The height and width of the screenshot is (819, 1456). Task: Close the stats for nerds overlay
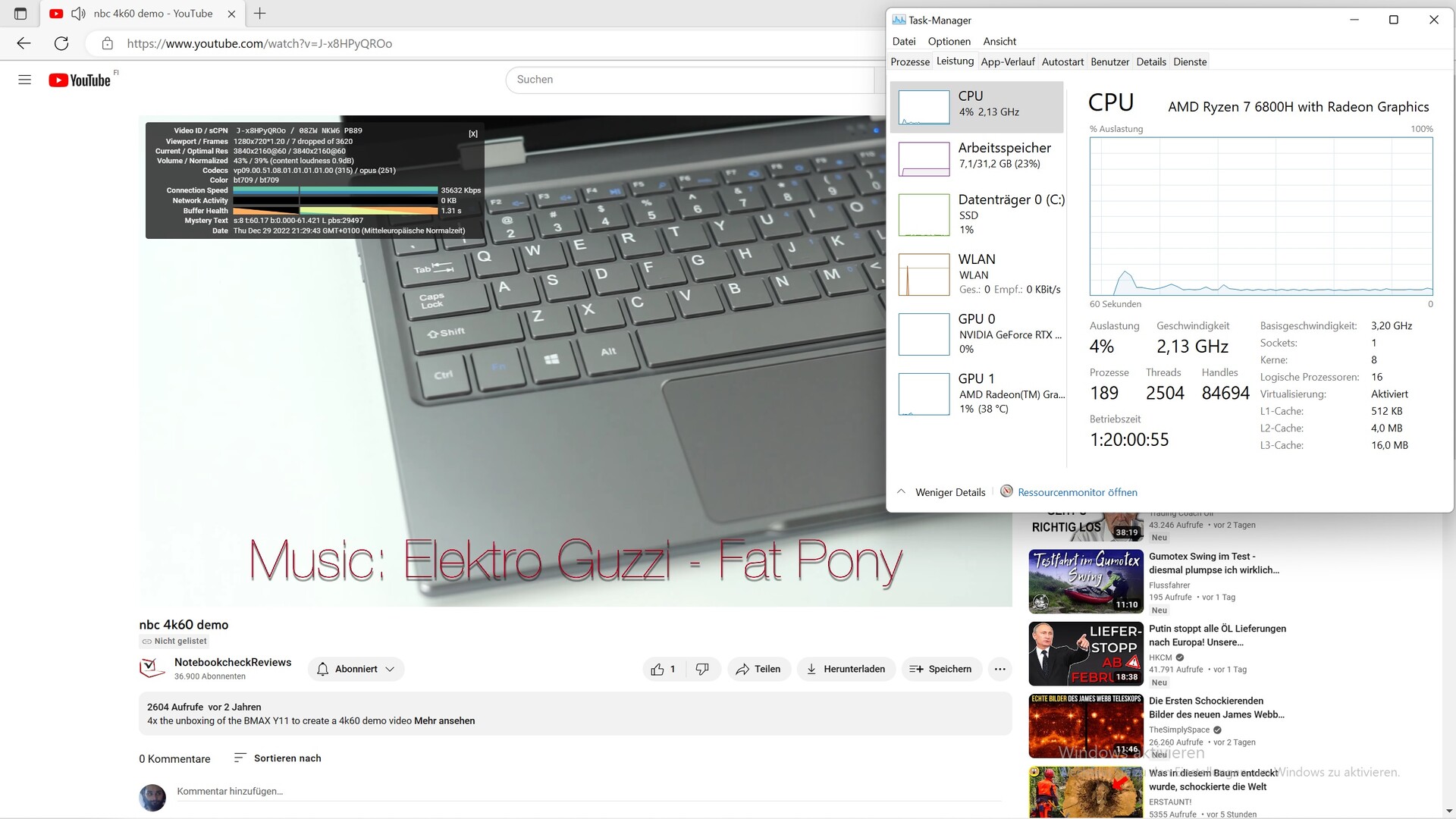click(x=473, y=133)
